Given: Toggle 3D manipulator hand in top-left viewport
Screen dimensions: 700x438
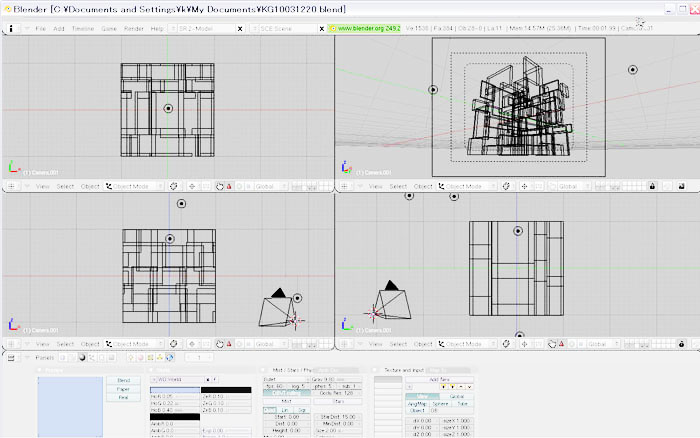Looking at the screenshot, I should point(220,186).
